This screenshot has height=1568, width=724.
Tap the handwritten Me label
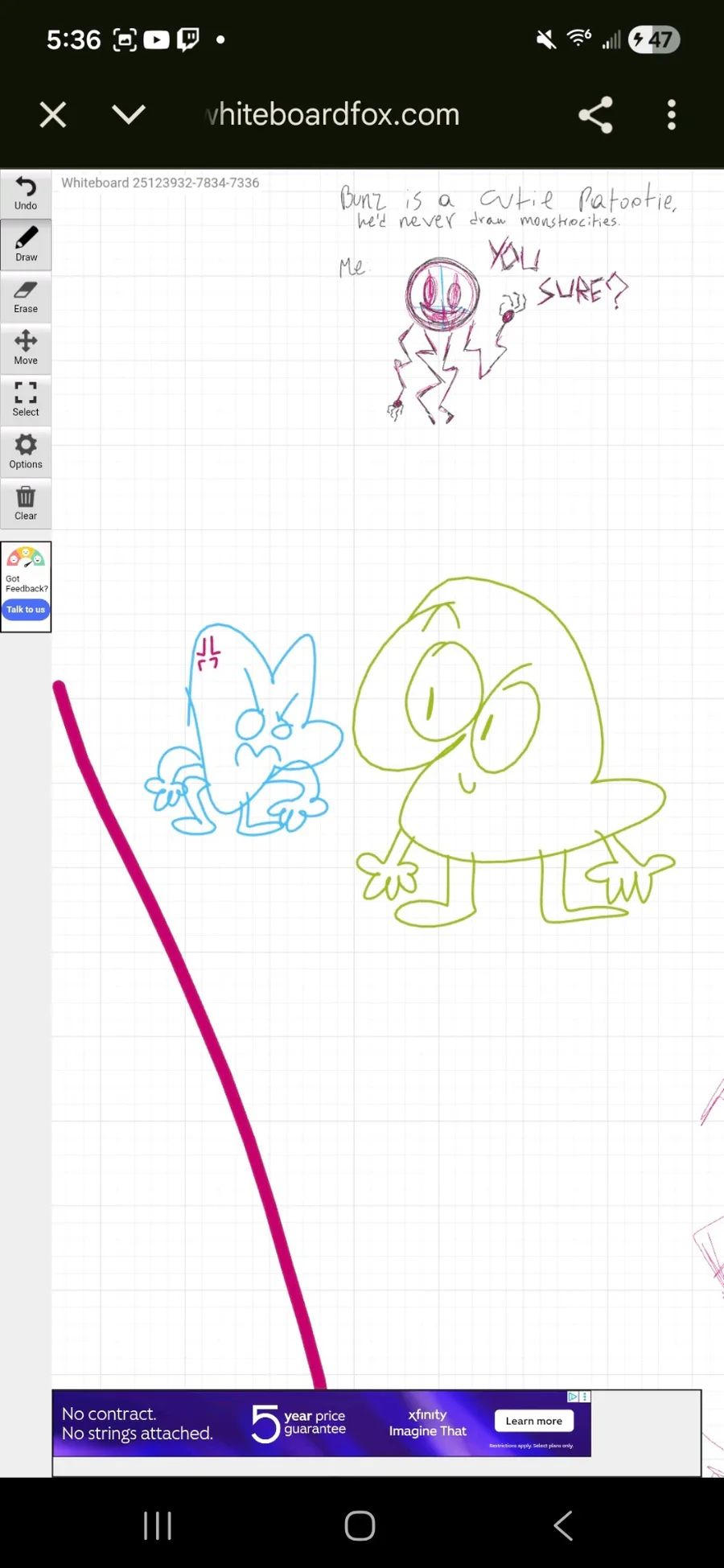[x=352, y=267]
